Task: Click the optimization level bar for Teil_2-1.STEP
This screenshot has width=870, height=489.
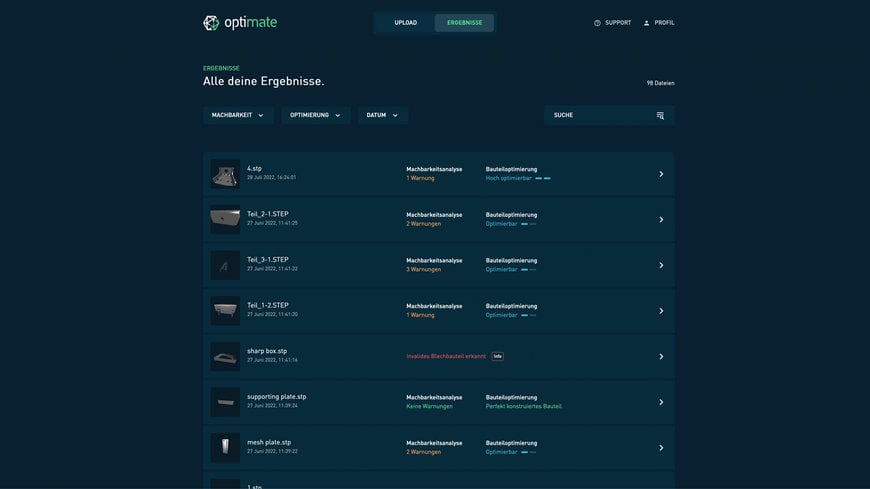Action: coord(529,224)
